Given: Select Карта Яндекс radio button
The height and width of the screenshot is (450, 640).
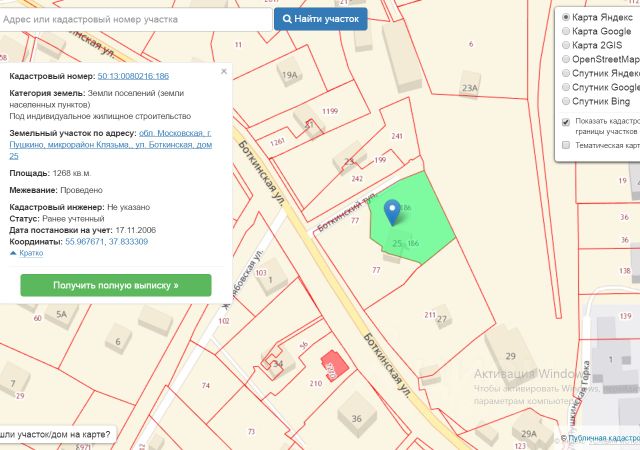Looking at the screenshot, I should (x=566, y=17).
